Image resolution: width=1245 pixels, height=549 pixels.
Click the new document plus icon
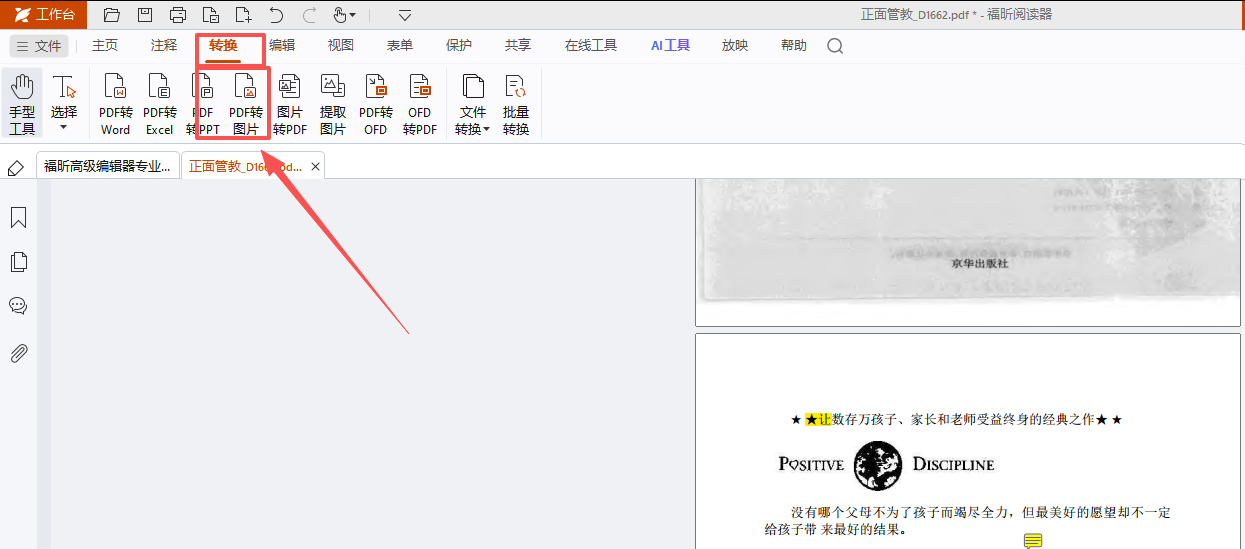coord(243,15)
